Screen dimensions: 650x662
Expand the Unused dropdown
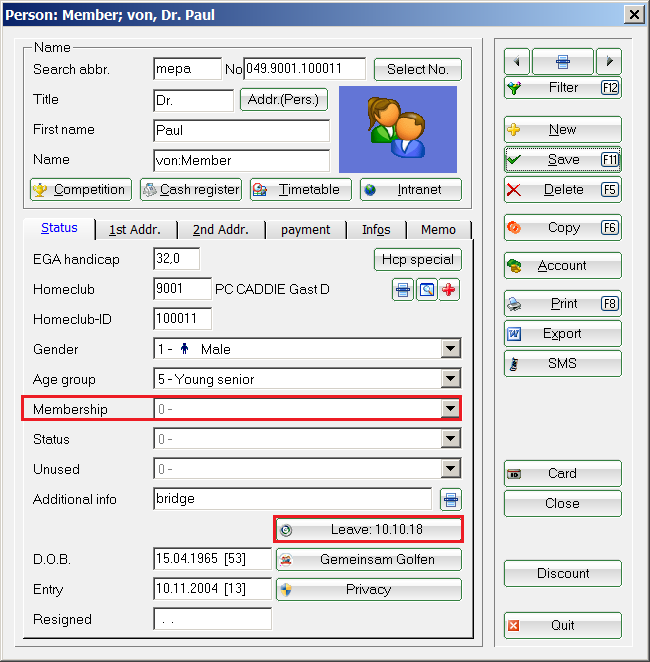[450, 469]
